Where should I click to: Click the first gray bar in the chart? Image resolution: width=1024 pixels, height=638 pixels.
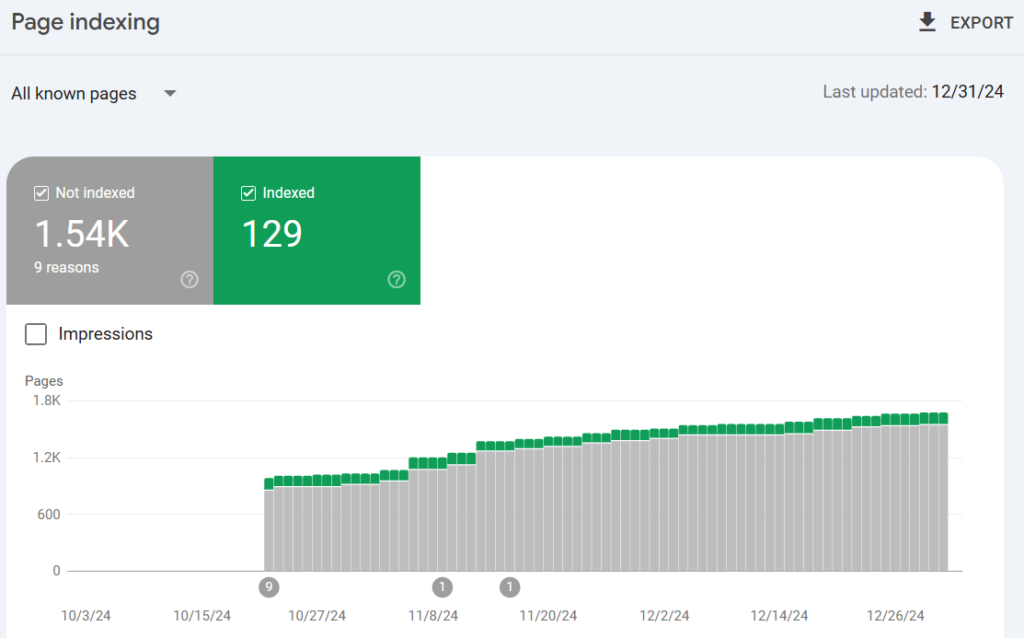point(269,530)
